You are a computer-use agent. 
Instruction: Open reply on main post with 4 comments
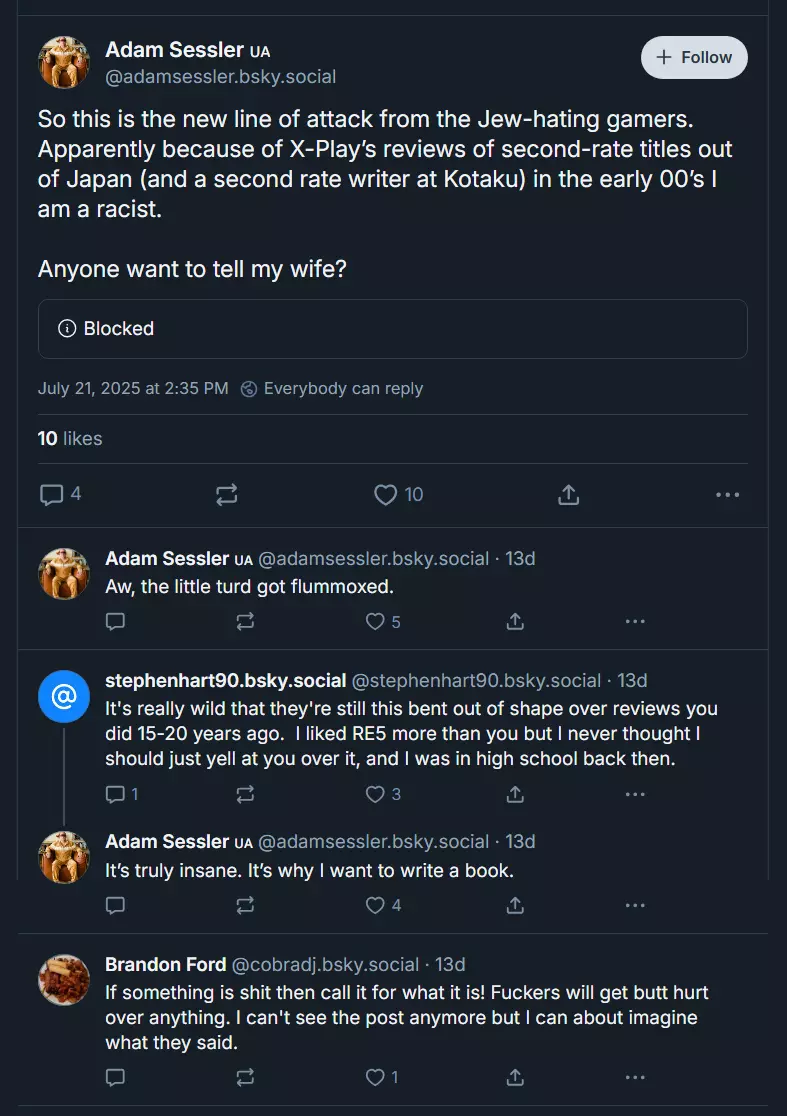60,494
